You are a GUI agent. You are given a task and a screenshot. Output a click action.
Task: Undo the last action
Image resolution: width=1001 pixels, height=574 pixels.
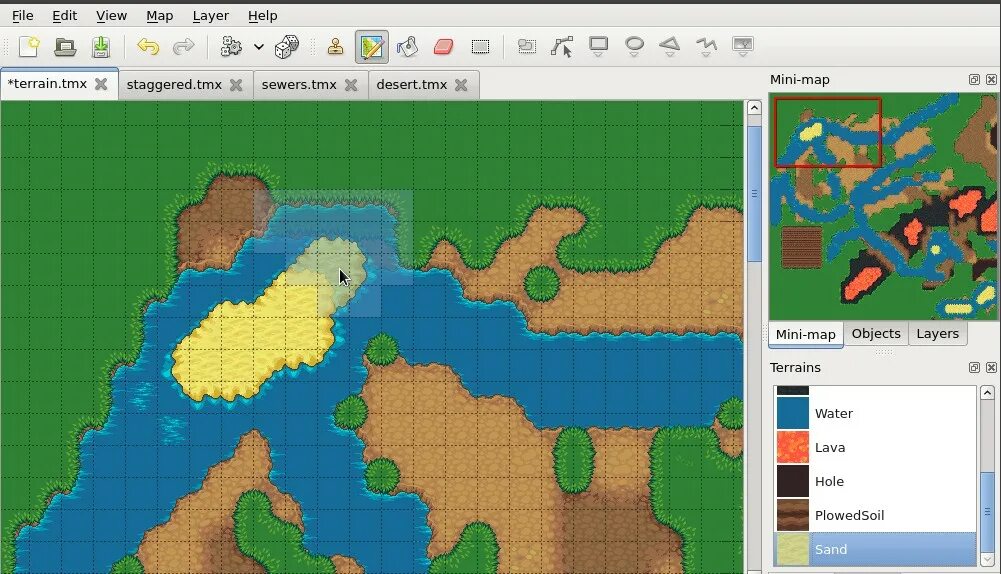click(147, 47)
